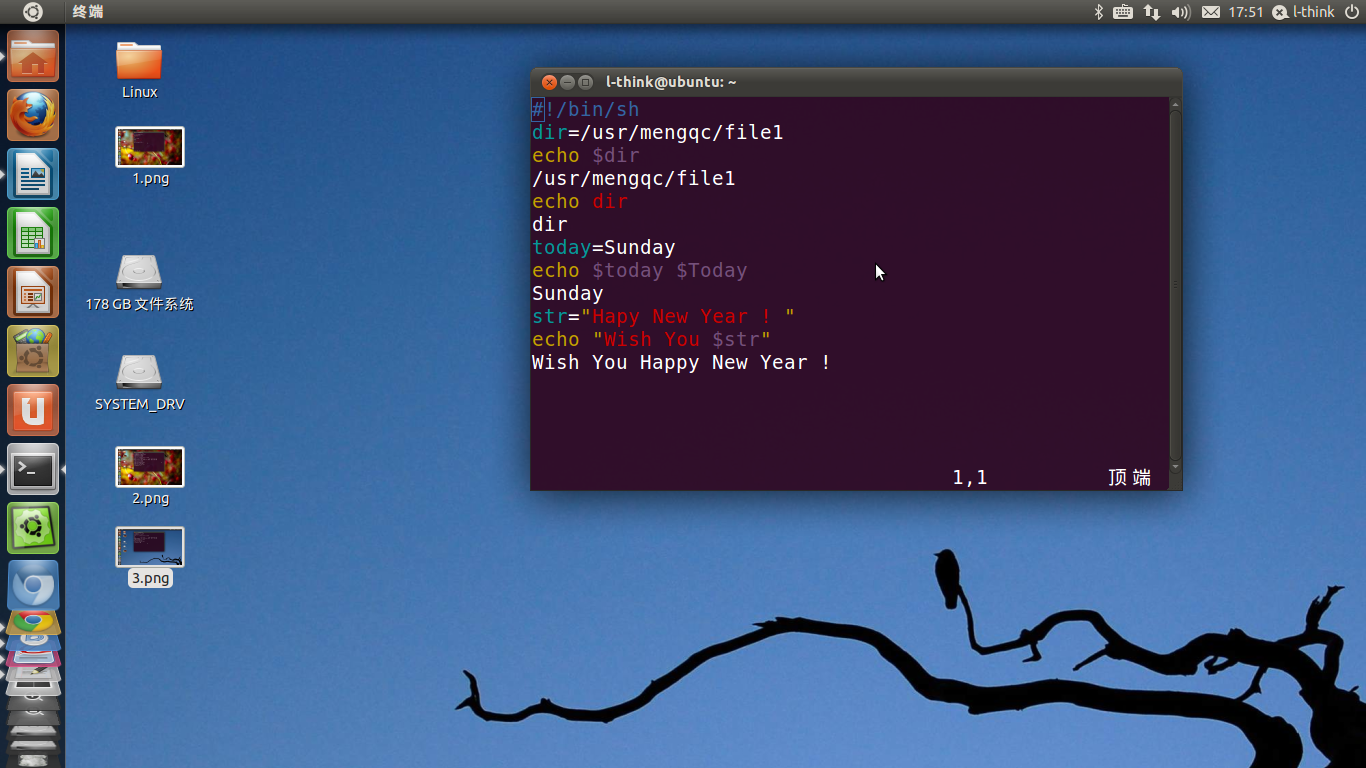Viewport: 1366px width, 768px height.
Task: Click the output line /usr/mengqc/file1
Action: coord(633,178)
